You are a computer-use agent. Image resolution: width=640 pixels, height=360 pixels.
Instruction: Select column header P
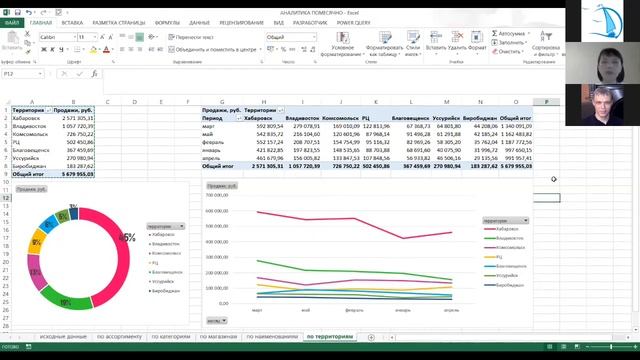547,102
